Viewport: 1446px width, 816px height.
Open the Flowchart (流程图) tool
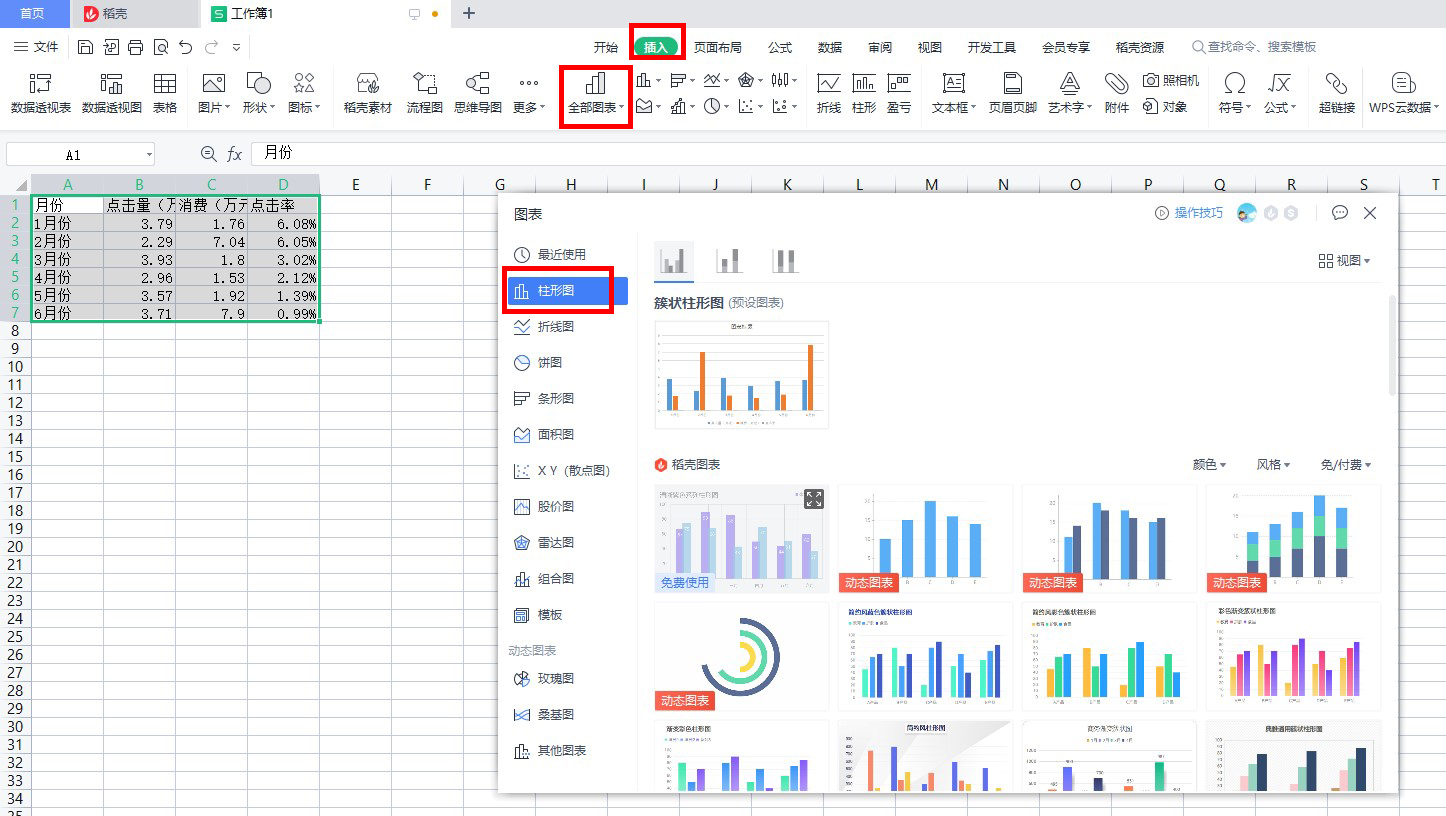(424, 92)
